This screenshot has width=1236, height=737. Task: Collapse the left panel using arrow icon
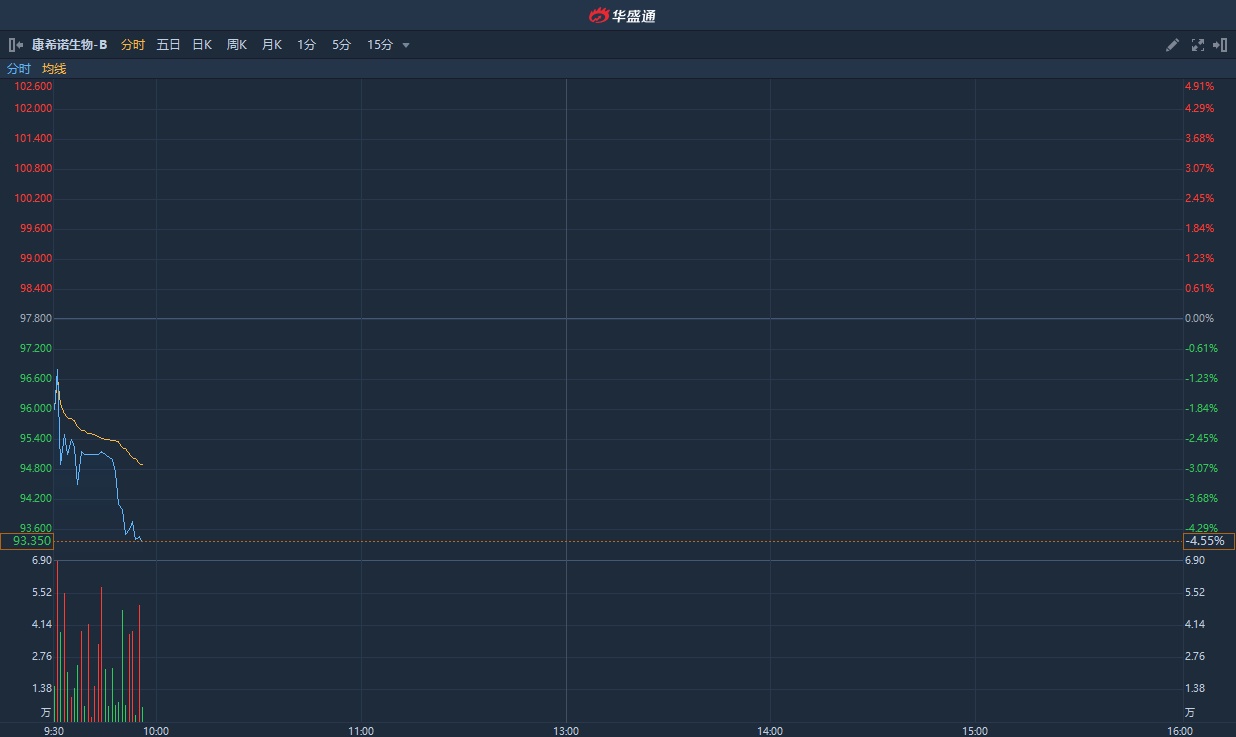[15, 45]
